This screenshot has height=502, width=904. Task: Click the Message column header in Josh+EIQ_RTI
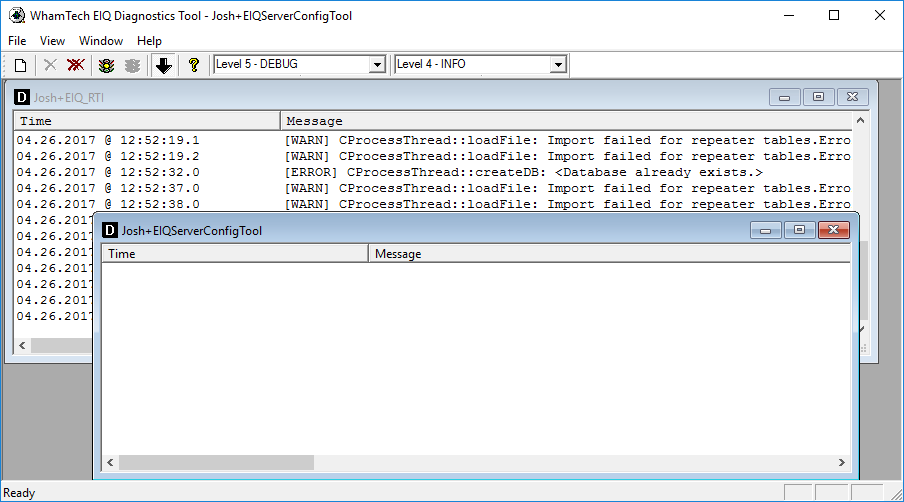[566, 121]
